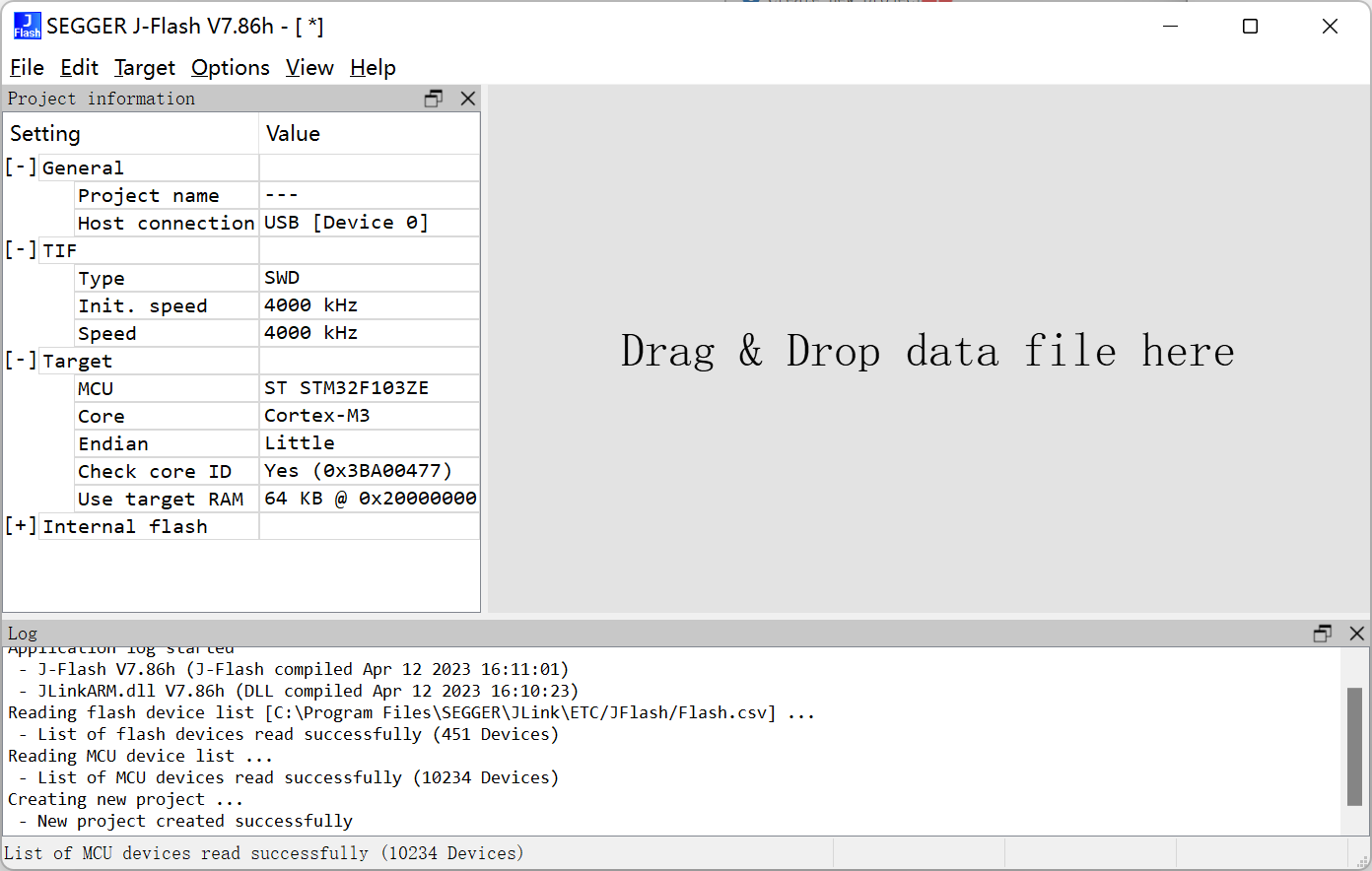Open the Target menu
Viewport: 1372px width, 871px height.
144,68
